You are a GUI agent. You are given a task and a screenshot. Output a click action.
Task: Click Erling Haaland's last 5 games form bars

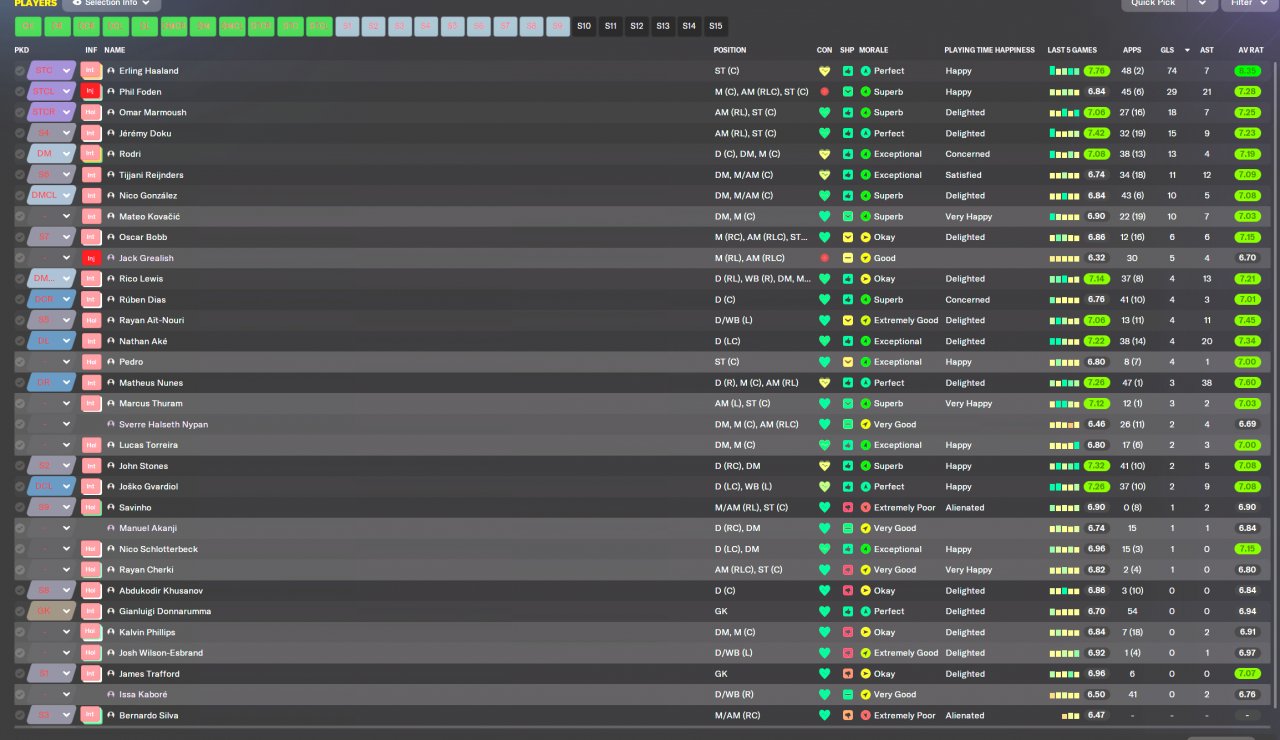(1064, 71)
